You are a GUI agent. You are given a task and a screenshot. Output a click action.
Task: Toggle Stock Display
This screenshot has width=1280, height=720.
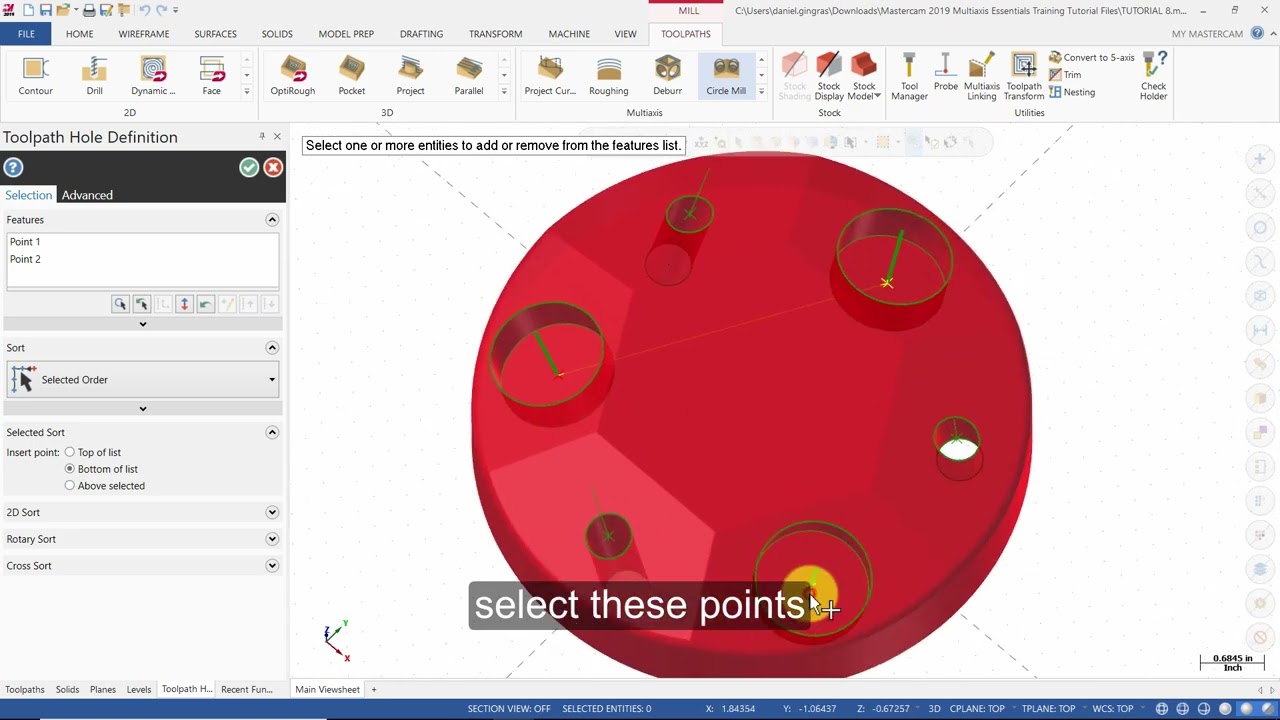(x=829, y=76)
